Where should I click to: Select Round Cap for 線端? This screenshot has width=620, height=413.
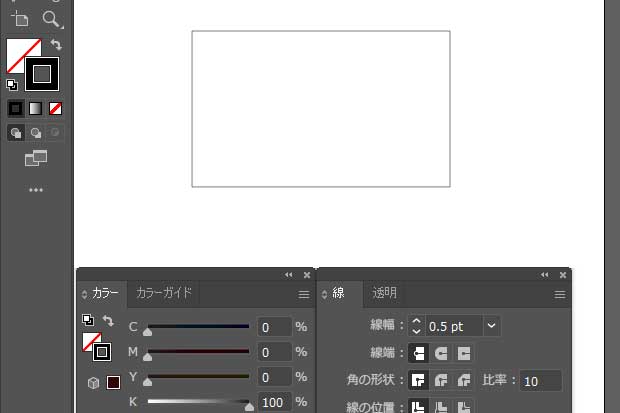(x=441, y=353)
